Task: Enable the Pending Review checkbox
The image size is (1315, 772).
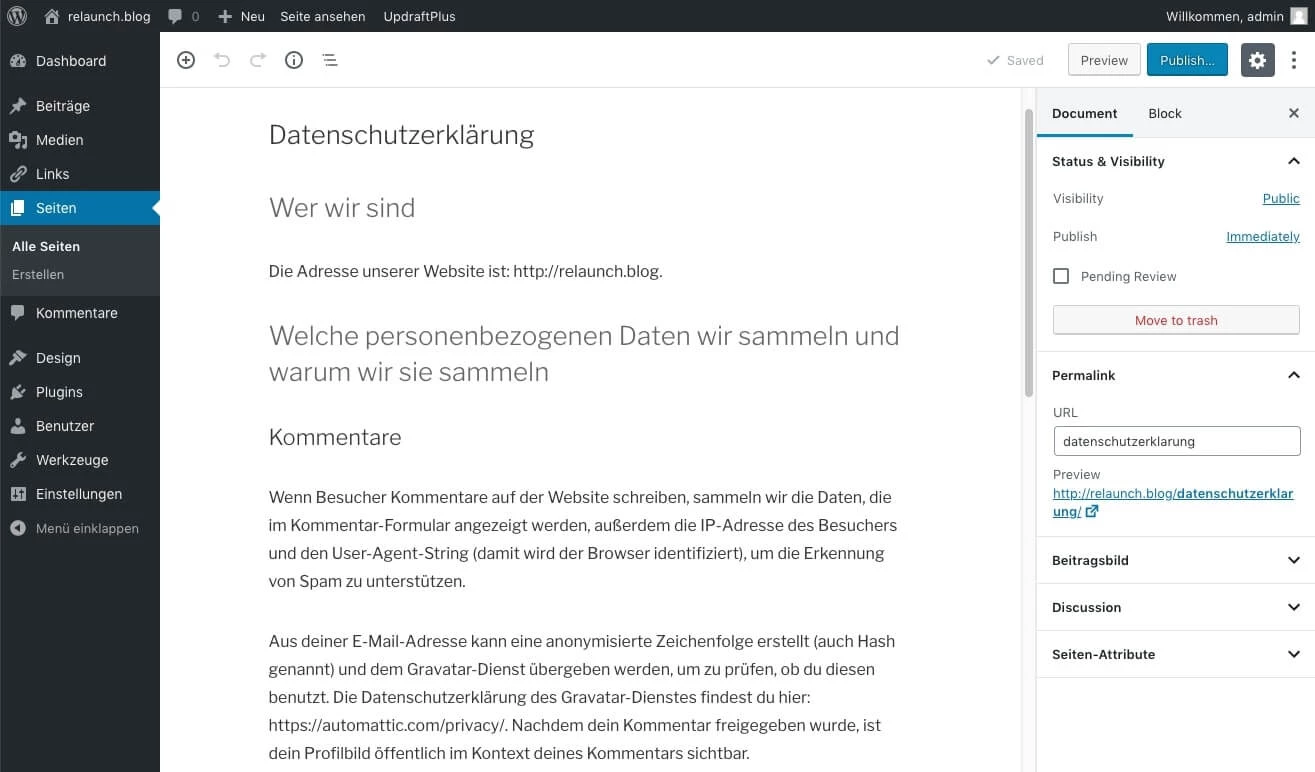Action: point(1061,276)
